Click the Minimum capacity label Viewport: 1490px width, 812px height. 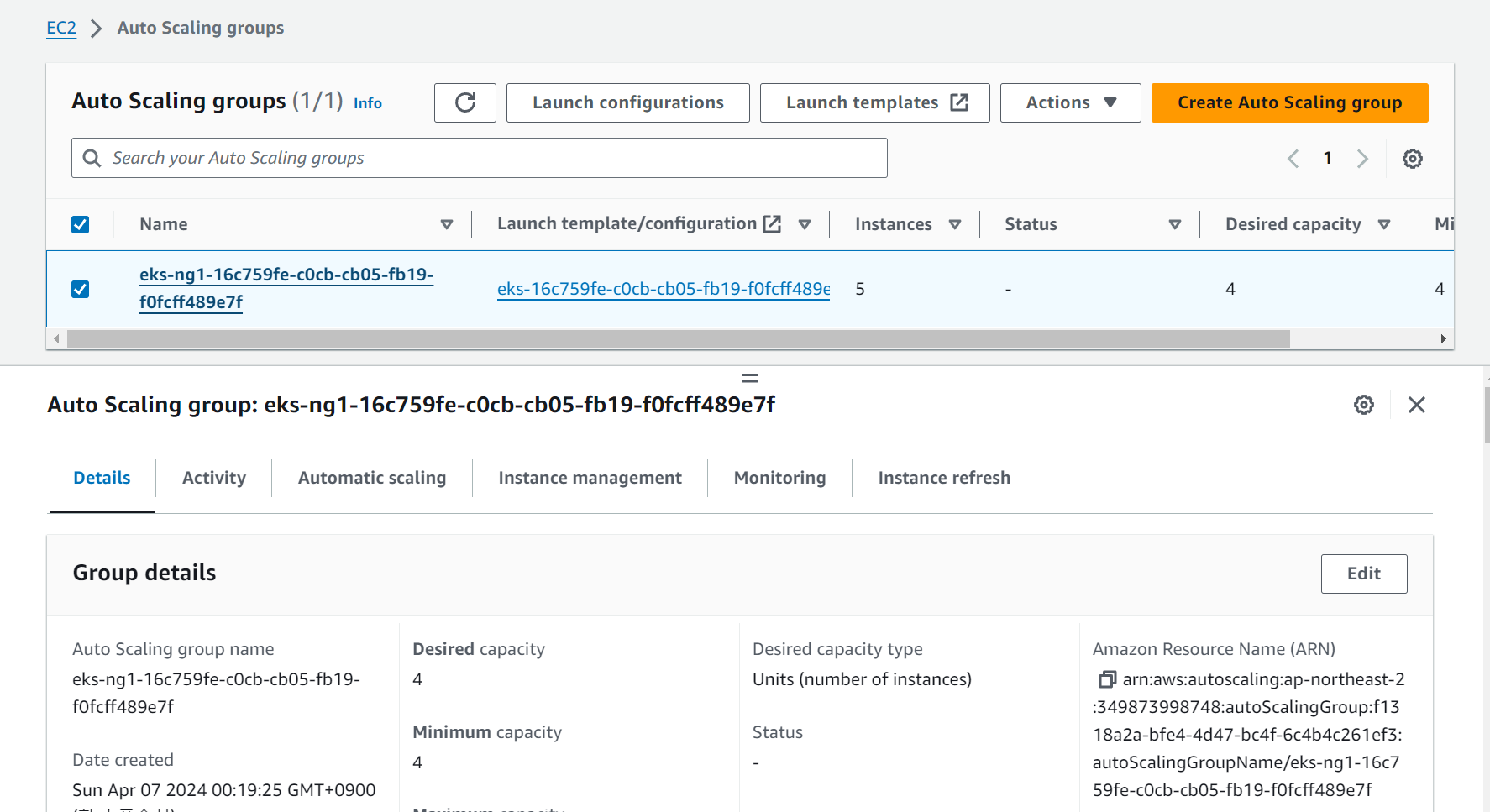point(487,732)
